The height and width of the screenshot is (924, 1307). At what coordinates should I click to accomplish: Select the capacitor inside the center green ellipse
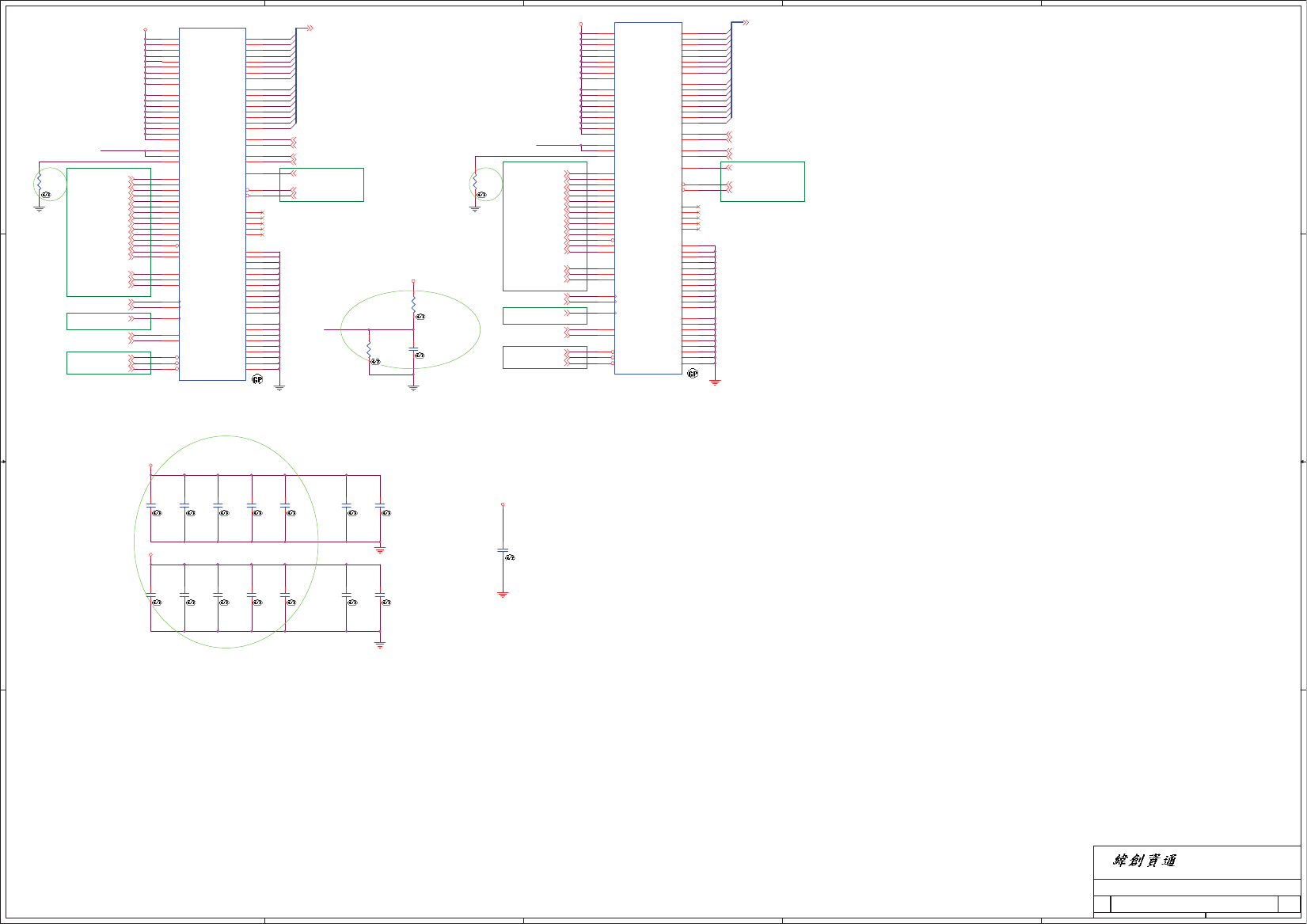click(x=413, y=349)
